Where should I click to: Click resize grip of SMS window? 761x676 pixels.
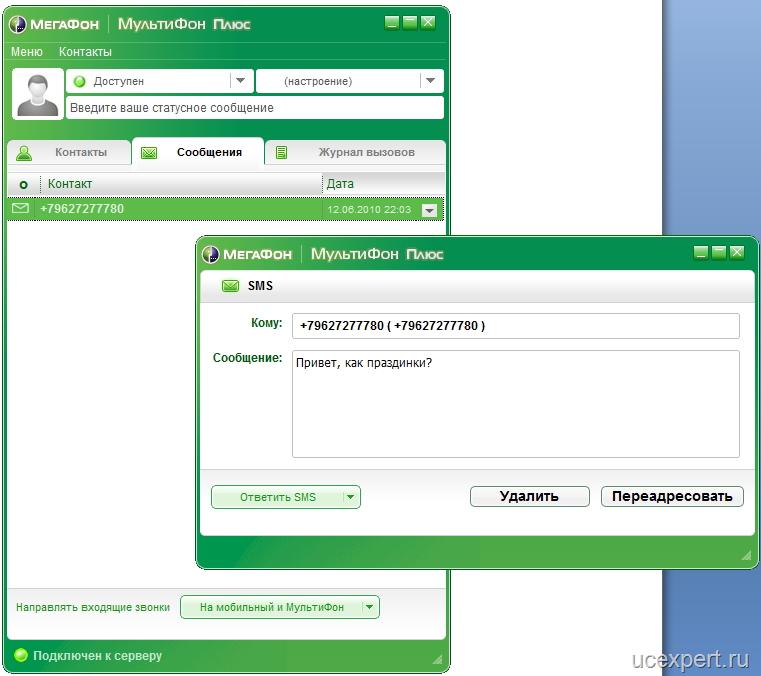[x=746, y=556]
